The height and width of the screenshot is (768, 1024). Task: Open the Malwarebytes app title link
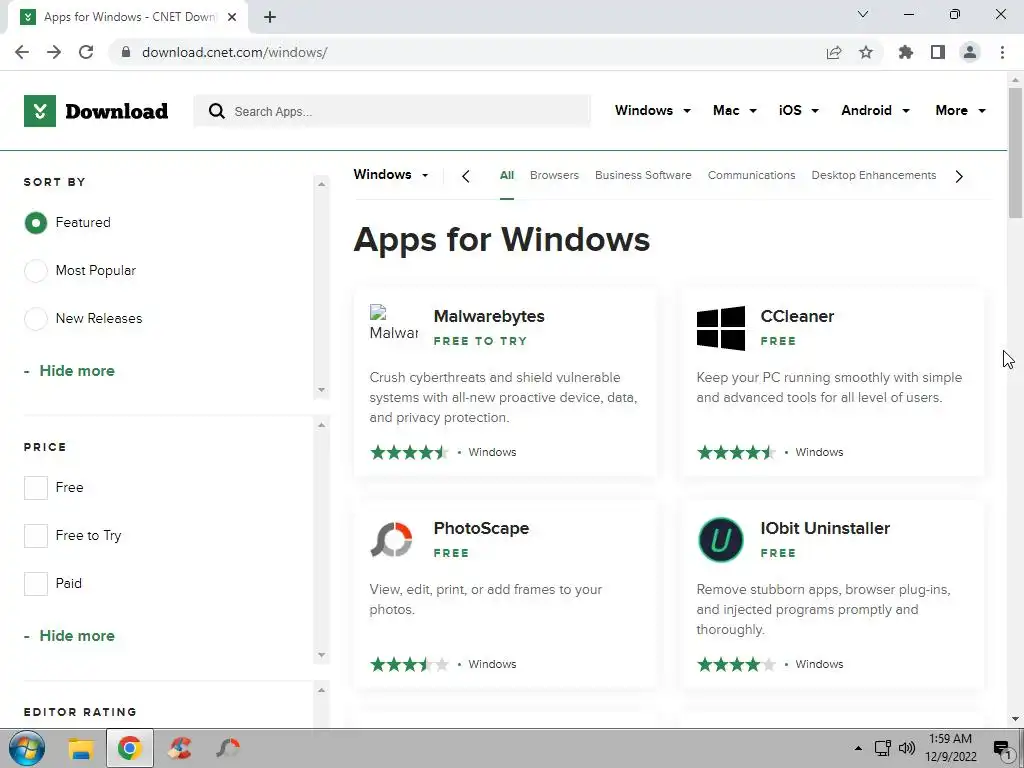[489, 316]
